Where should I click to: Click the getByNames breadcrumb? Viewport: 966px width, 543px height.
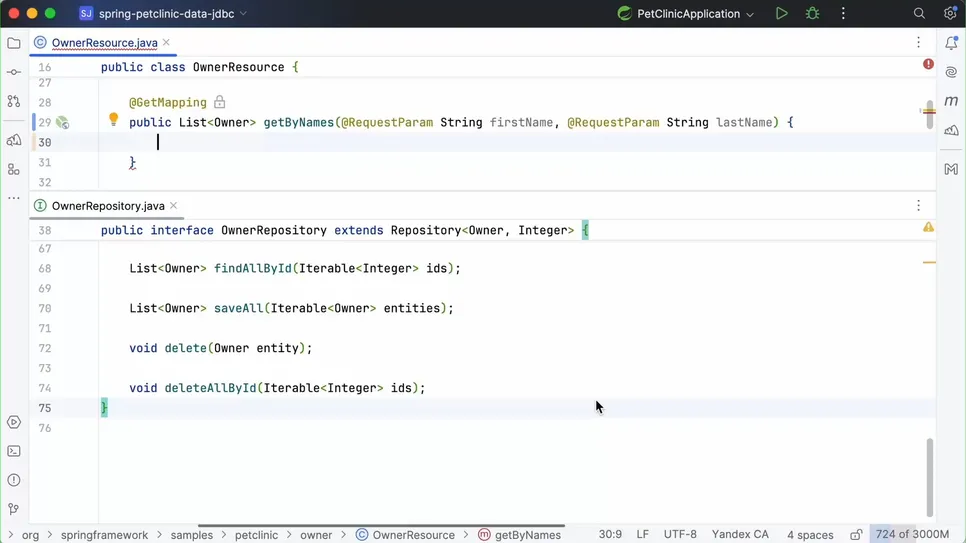(520, 535)
